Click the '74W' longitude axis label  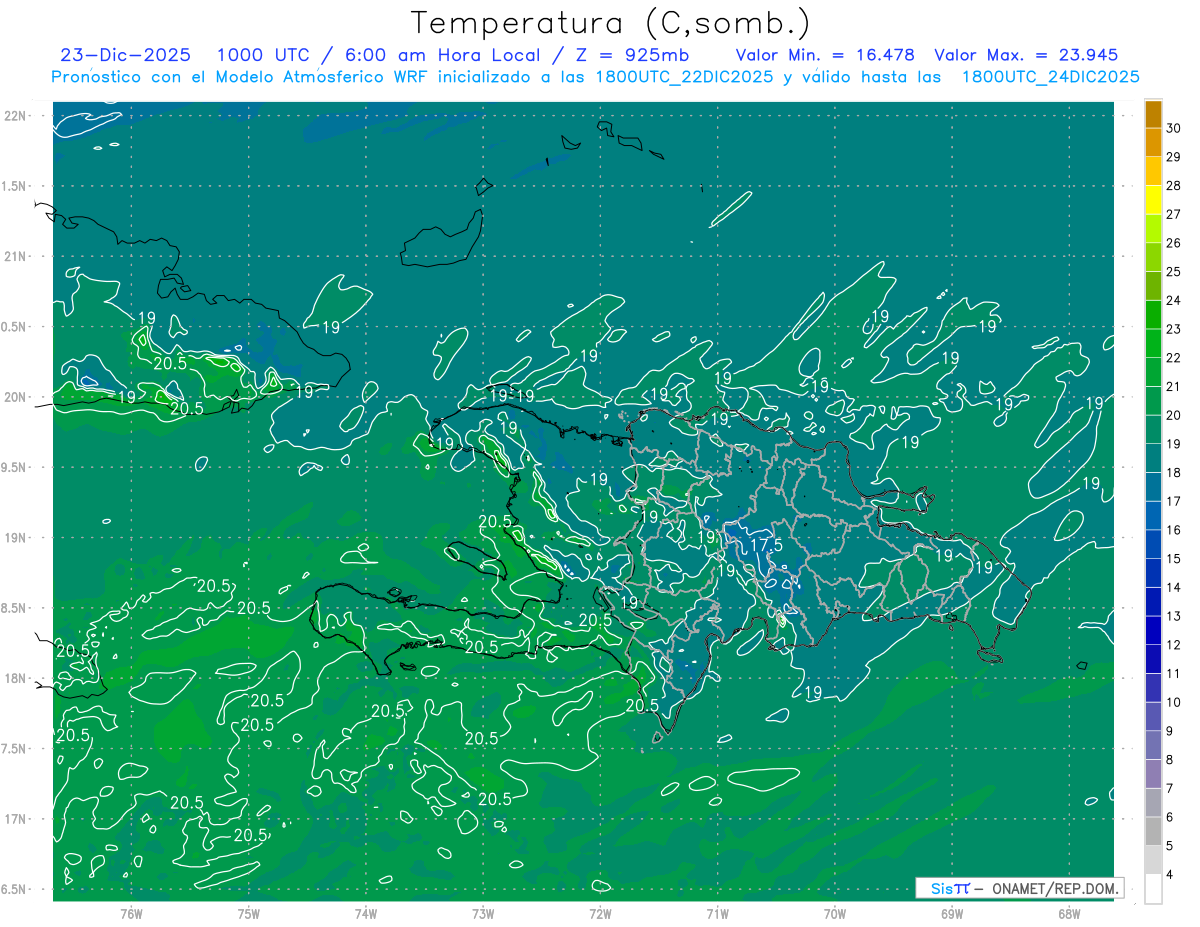[365, 913]
